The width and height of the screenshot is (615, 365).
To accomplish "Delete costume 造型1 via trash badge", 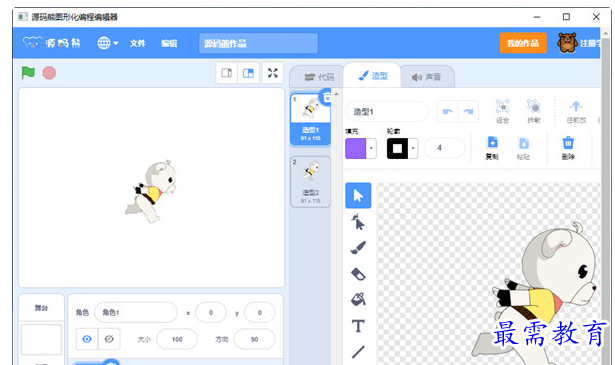I will (326, 98).
